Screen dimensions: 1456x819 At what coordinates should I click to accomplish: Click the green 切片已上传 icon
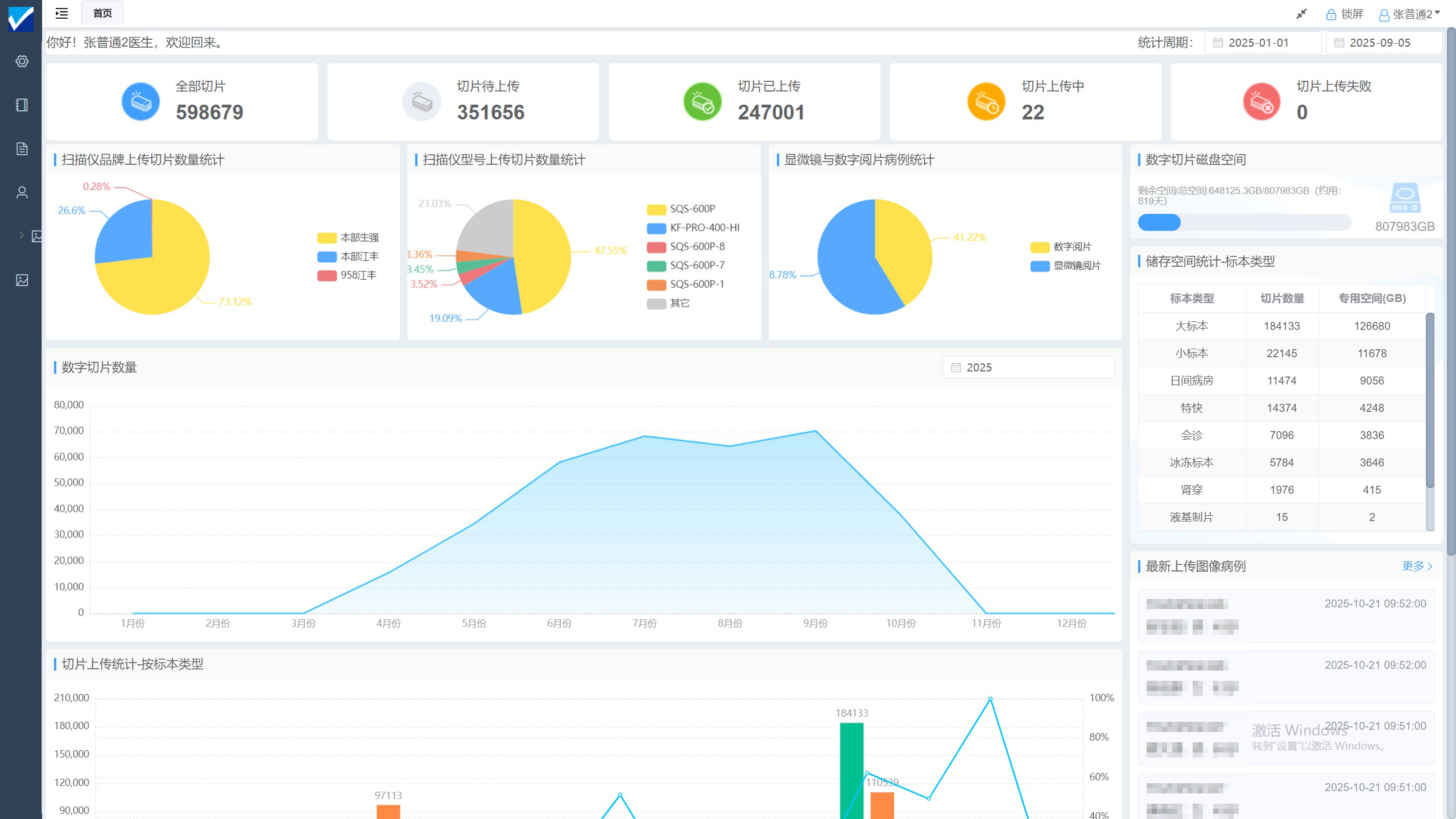pyautogui.click(x=702, y=102)
